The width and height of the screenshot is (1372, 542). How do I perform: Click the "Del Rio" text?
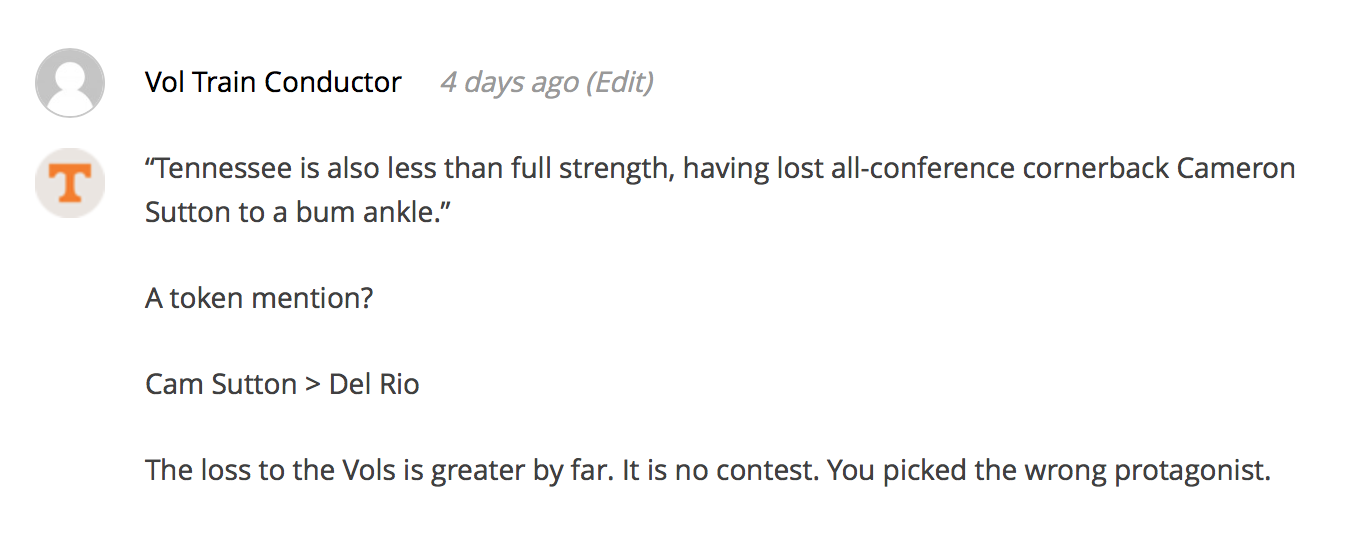(x=374, y=384)
